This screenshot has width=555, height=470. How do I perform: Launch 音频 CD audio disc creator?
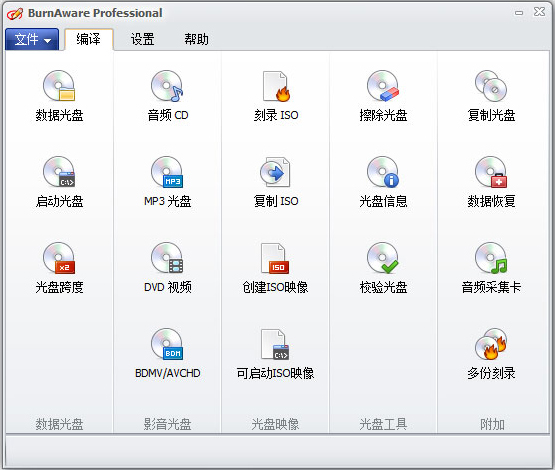tap(167, 96)
